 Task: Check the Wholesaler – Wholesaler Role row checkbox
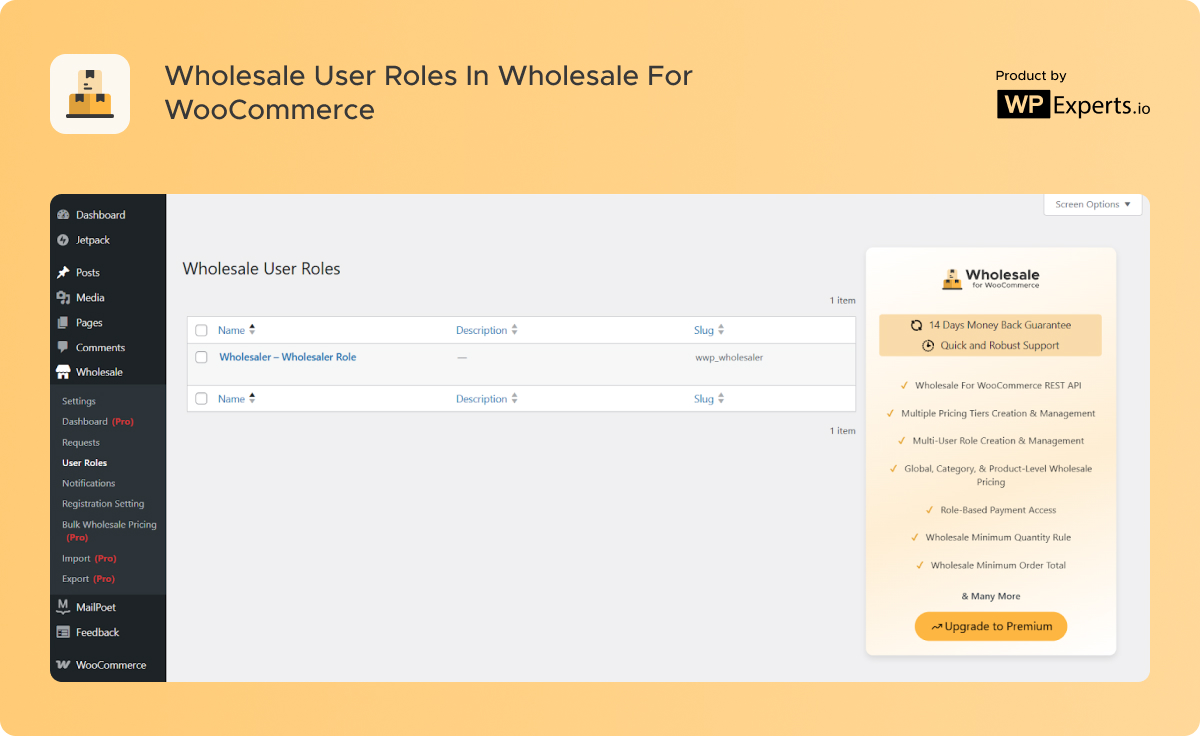pyautogui.click(x=201, y=357)
